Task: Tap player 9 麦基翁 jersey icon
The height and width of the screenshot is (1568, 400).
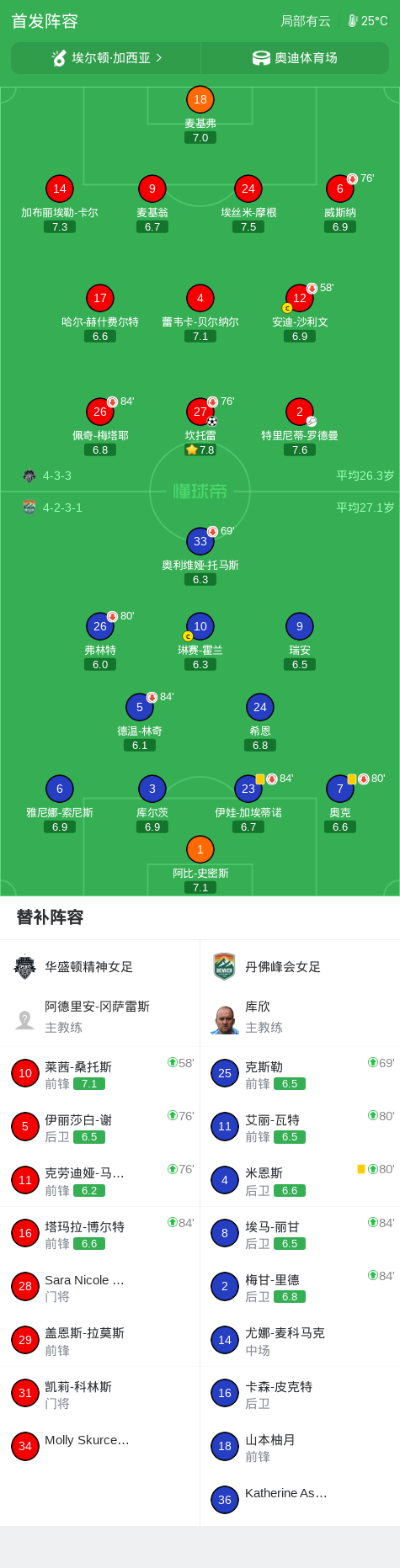Action: [152, 189]
